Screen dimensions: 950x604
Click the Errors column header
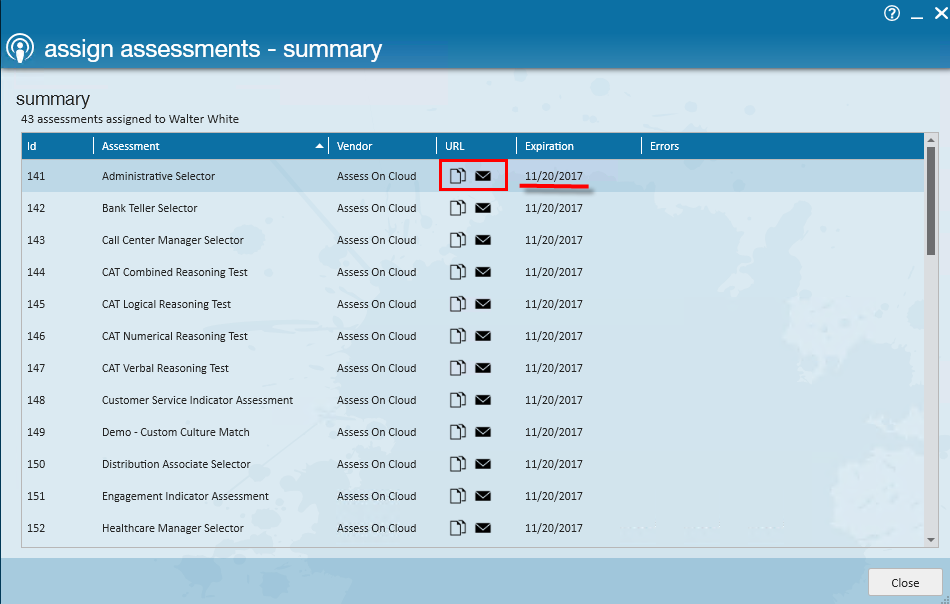point(783,146)
